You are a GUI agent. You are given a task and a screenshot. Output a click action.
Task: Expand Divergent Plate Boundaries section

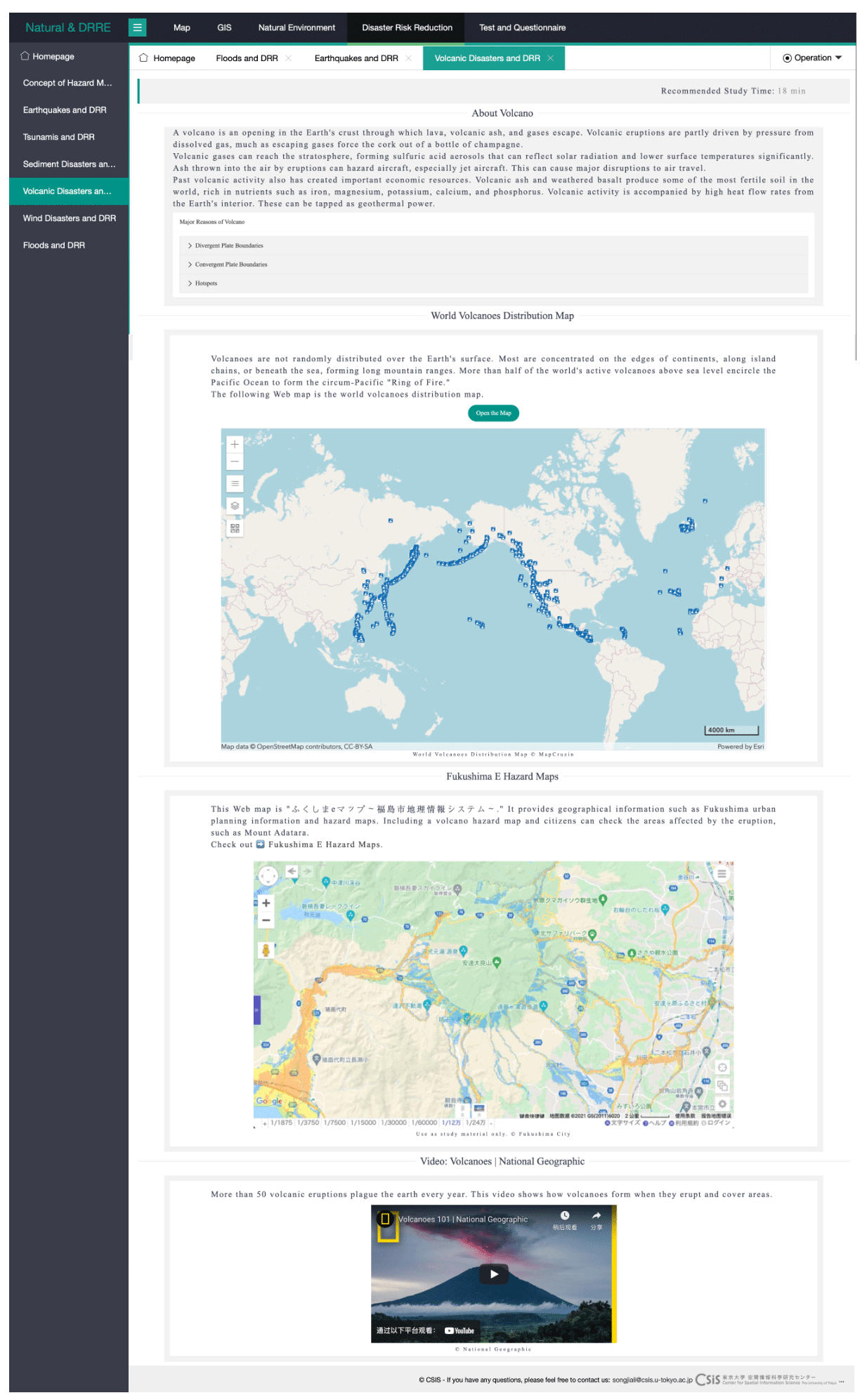click(229, 246)
